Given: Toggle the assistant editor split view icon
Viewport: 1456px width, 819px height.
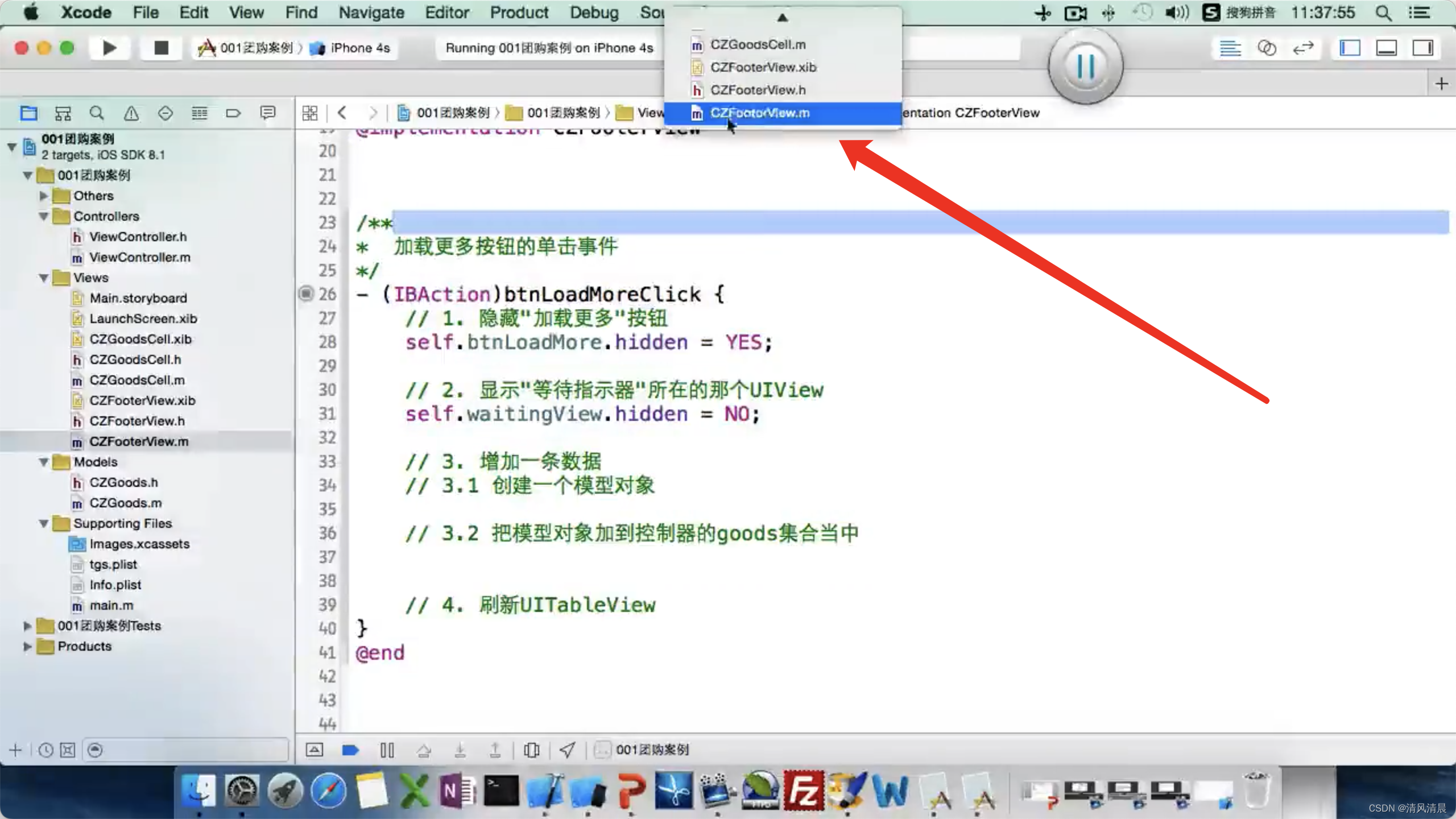Looking at the screenshot, I should 1267,47.
